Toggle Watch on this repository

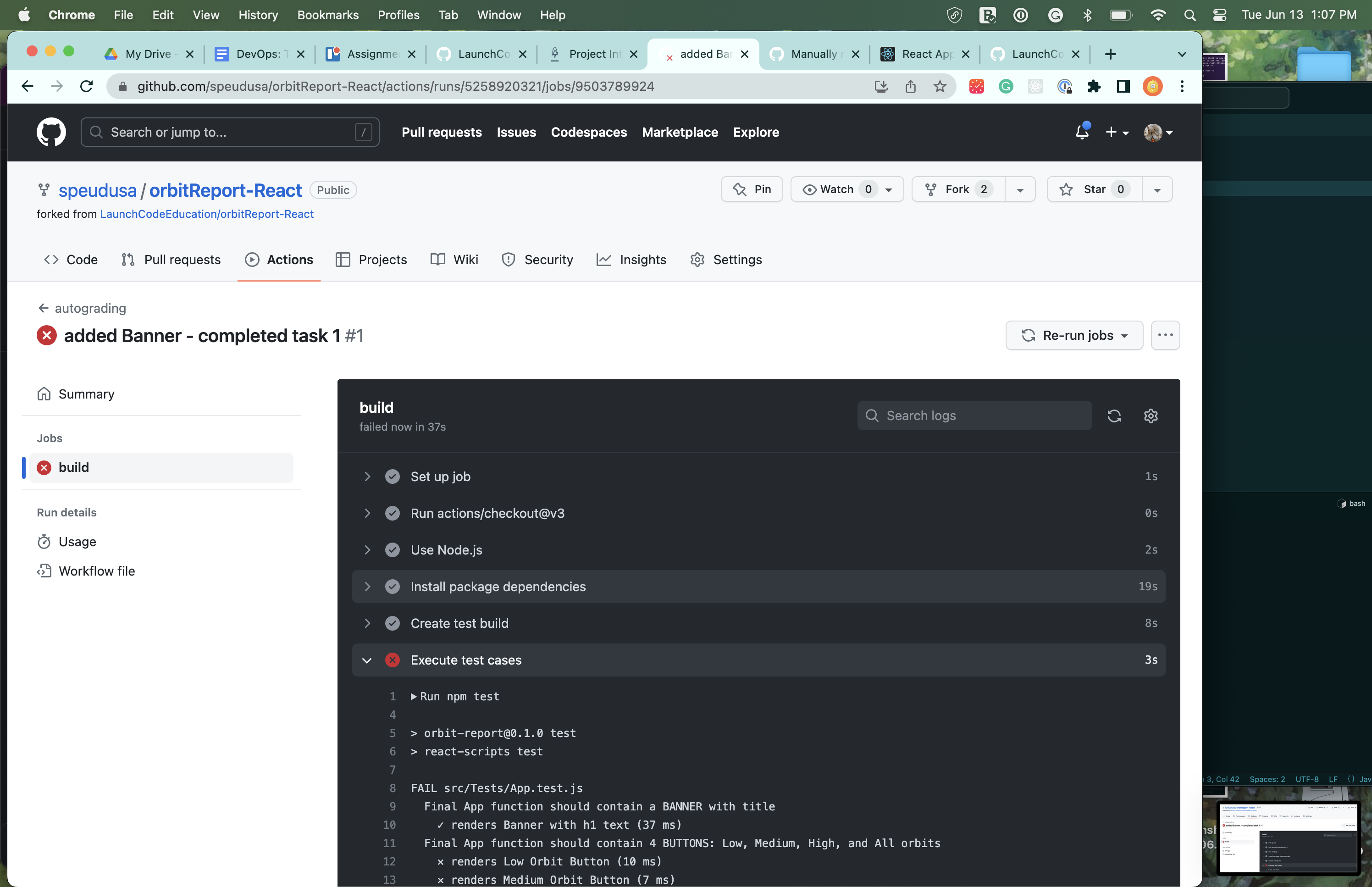[837, 189]
